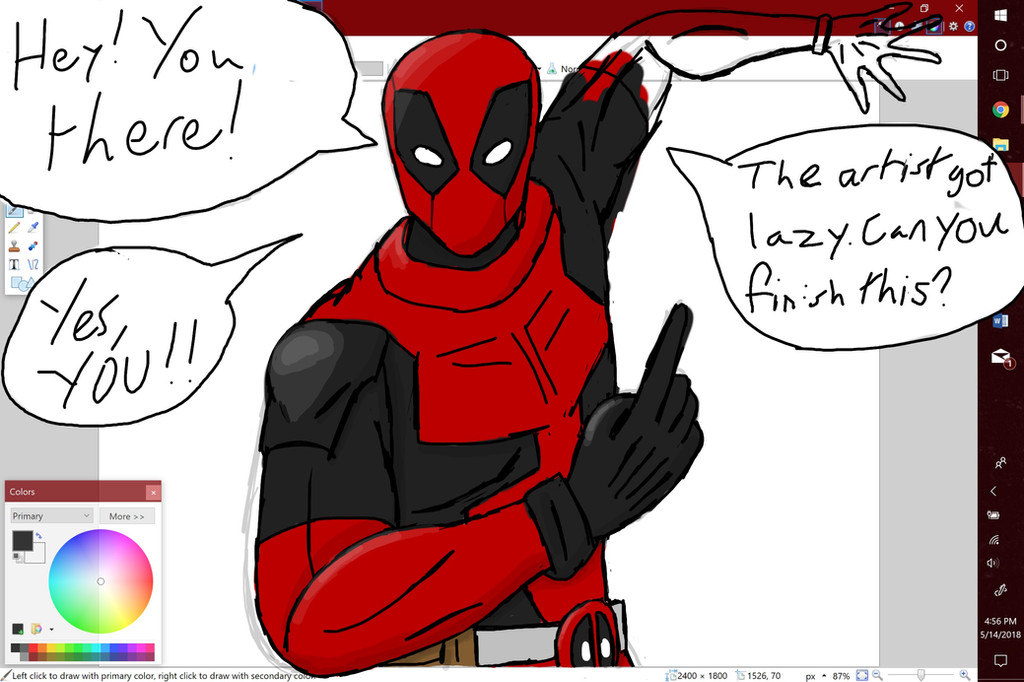1024x682 pixels.
Task: Swap primary and secondary colors
Action: click(39, 536)
